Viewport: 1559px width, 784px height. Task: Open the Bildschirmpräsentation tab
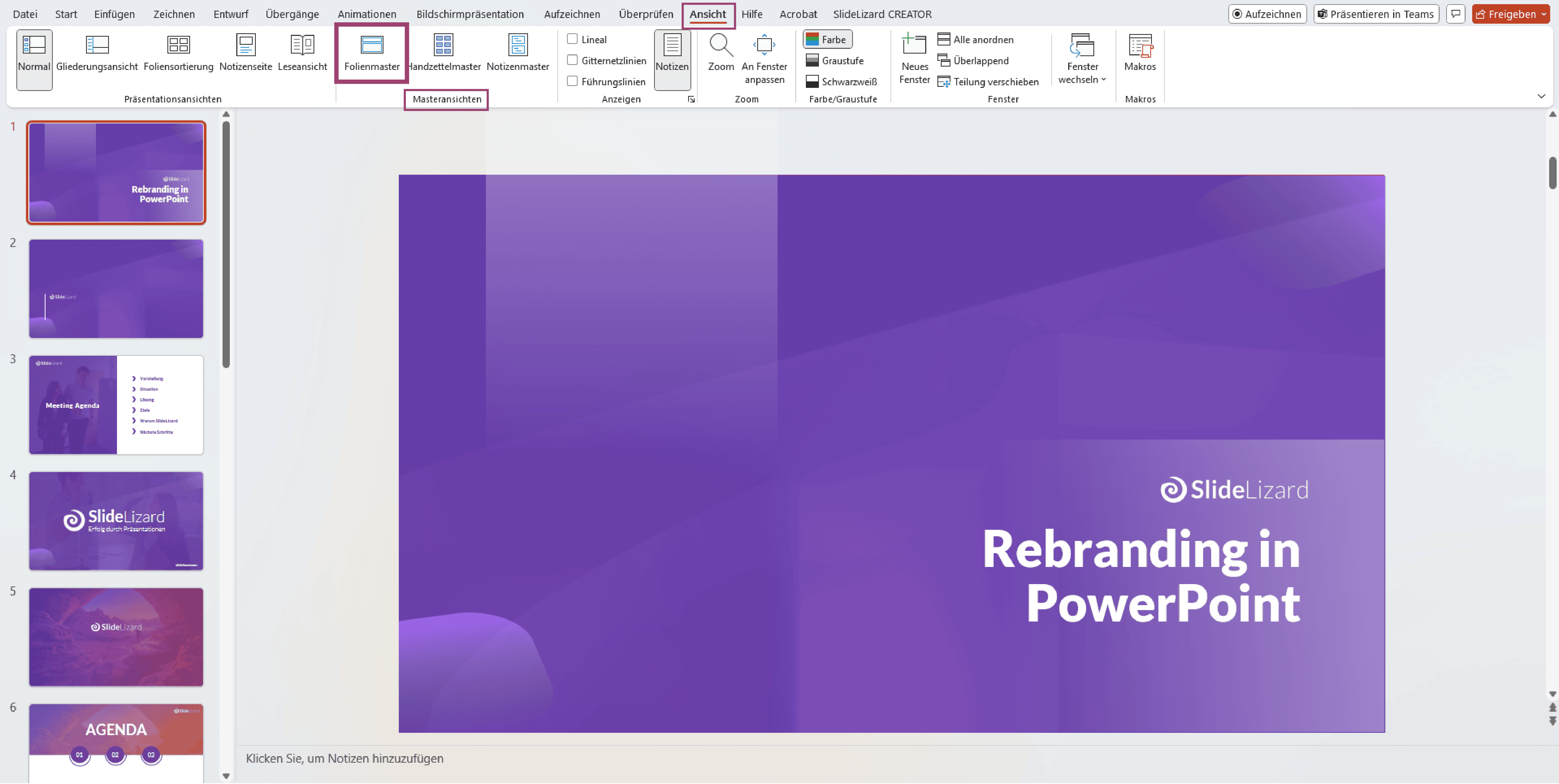(470, 14)
